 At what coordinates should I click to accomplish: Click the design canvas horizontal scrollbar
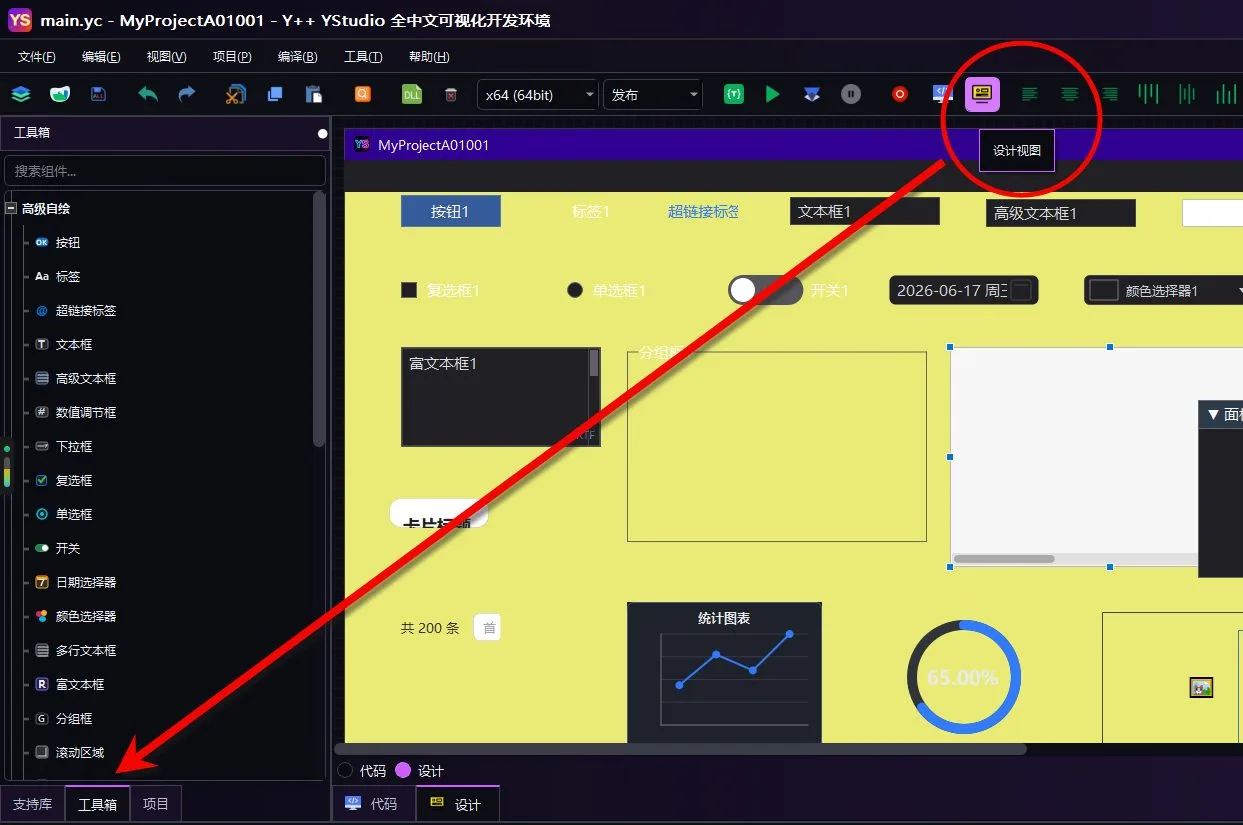[x=680, y=748]
